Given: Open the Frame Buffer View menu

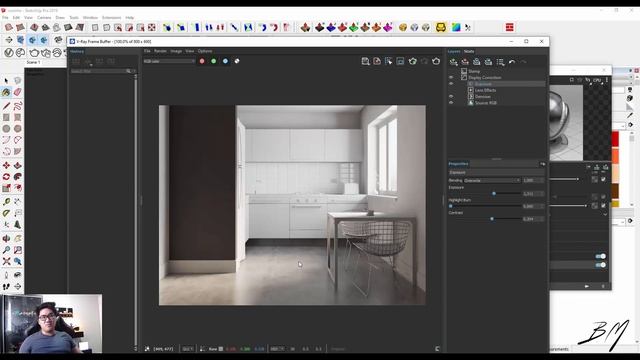Looking at the screenshot, I should 190,51.
